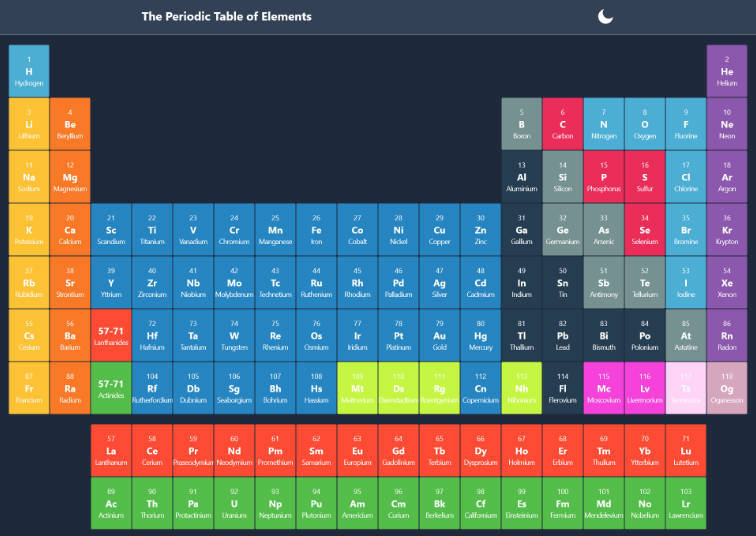Select the Hydrogen element tile

[29, 71]
